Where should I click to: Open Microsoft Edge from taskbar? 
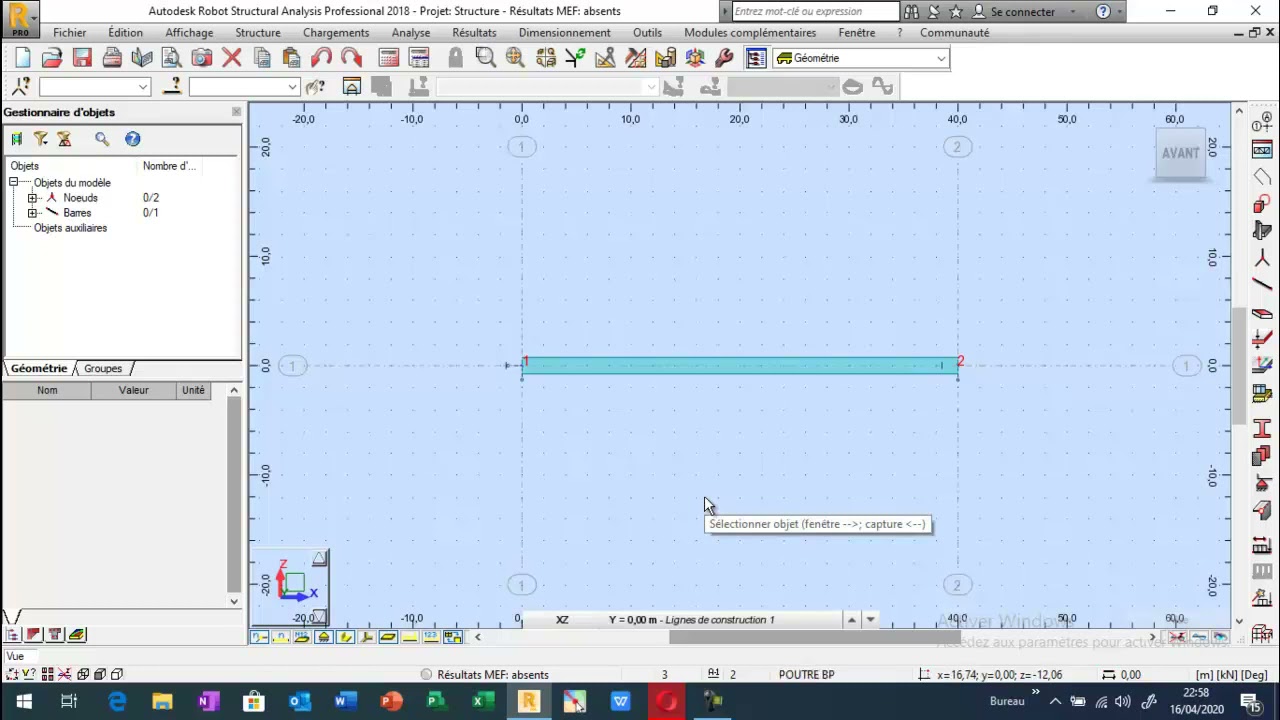(117, 702)
